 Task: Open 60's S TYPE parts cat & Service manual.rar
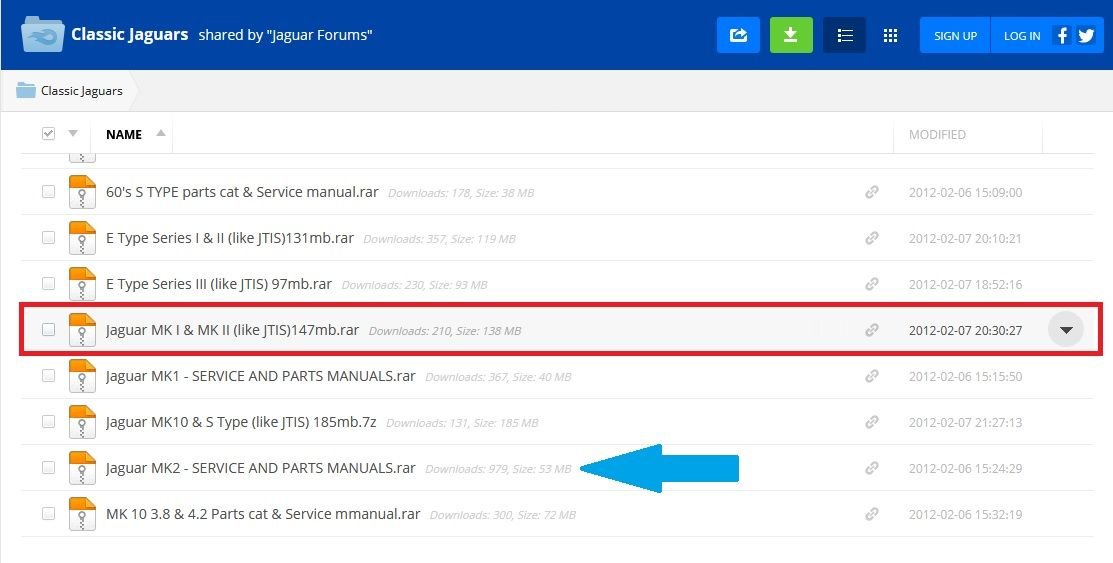[242, 192]
